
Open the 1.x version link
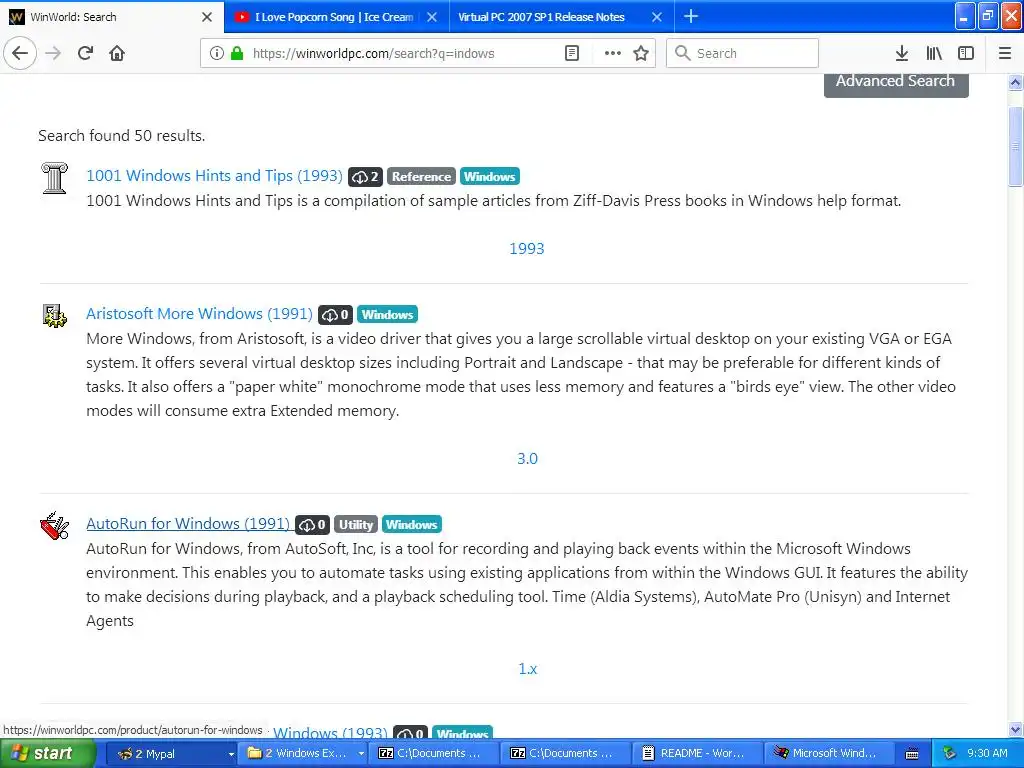point(527,669)
